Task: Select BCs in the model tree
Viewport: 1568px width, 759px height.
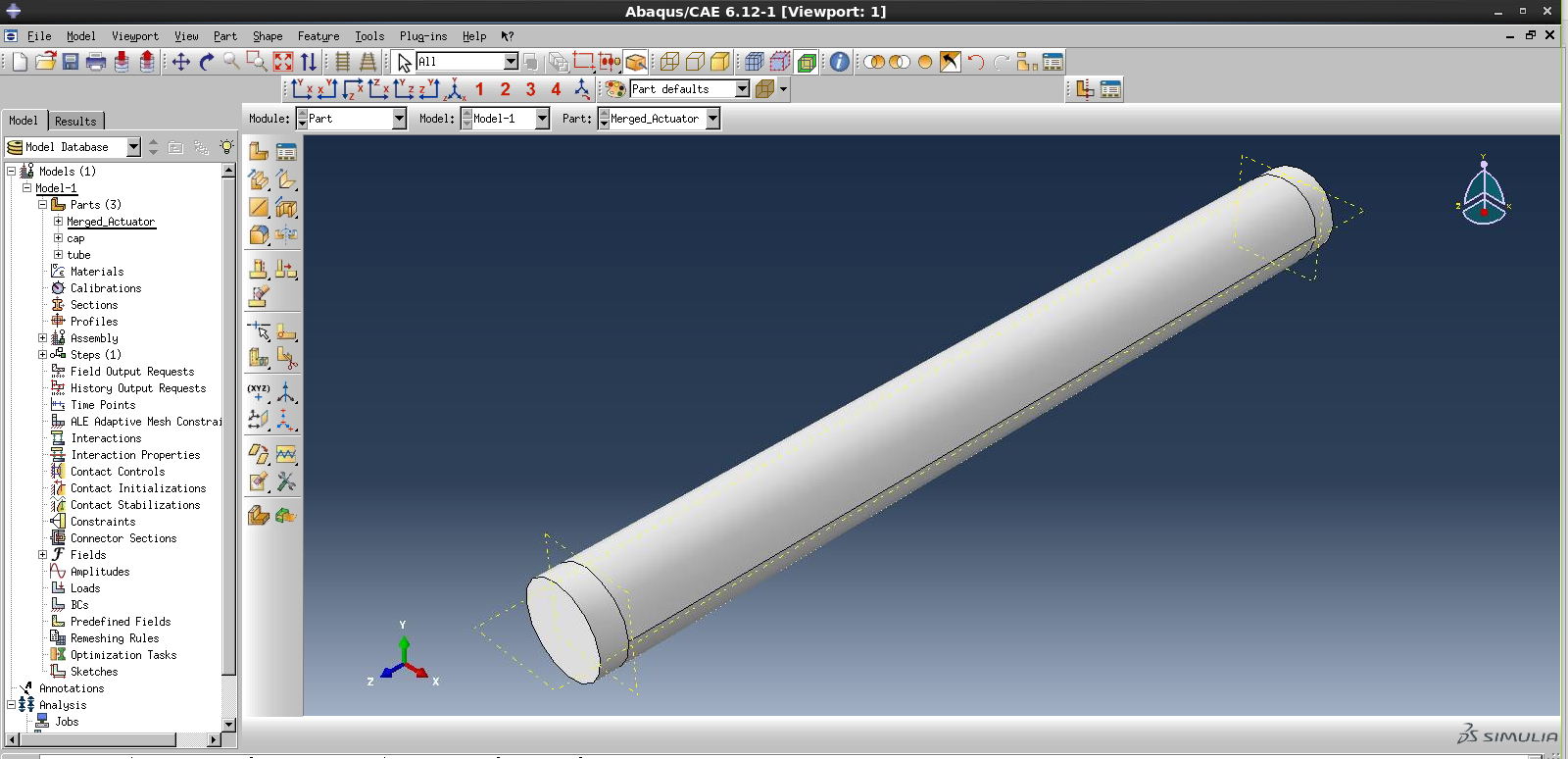Action: [79, 605]
